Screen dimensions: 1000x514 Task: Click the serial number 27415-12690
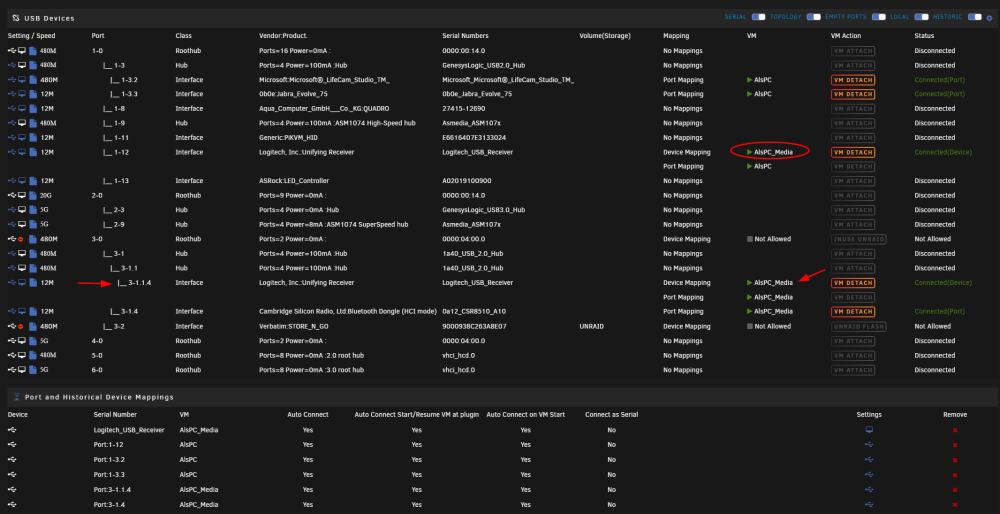pos(464,108)
